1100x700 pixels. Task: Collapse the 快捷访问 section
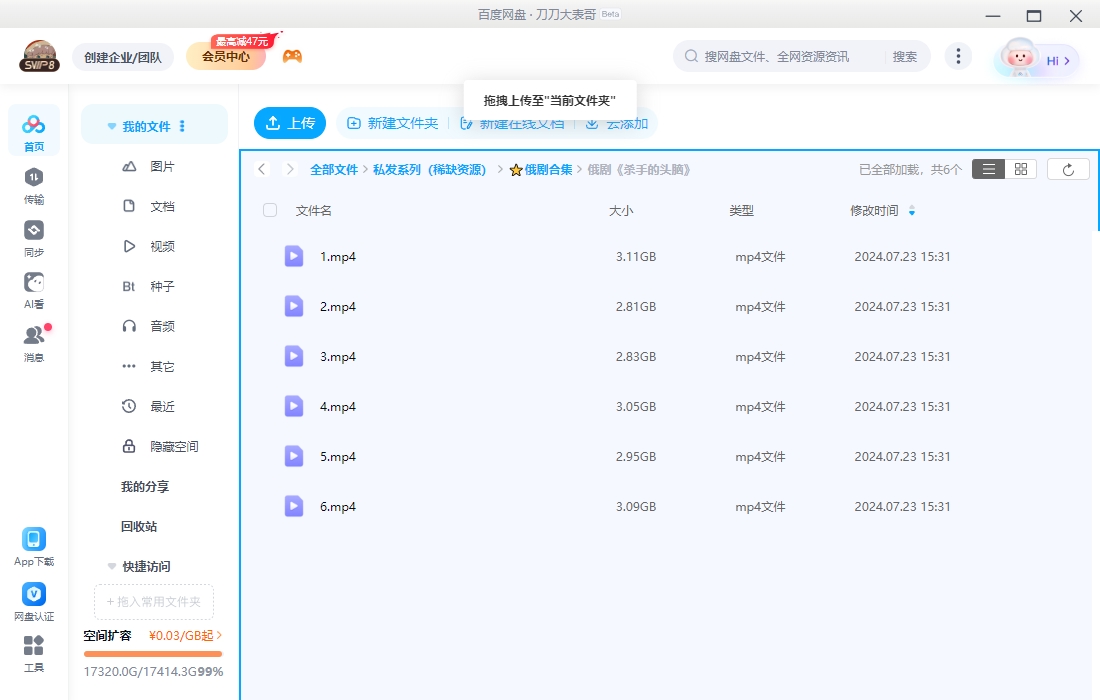111,566
